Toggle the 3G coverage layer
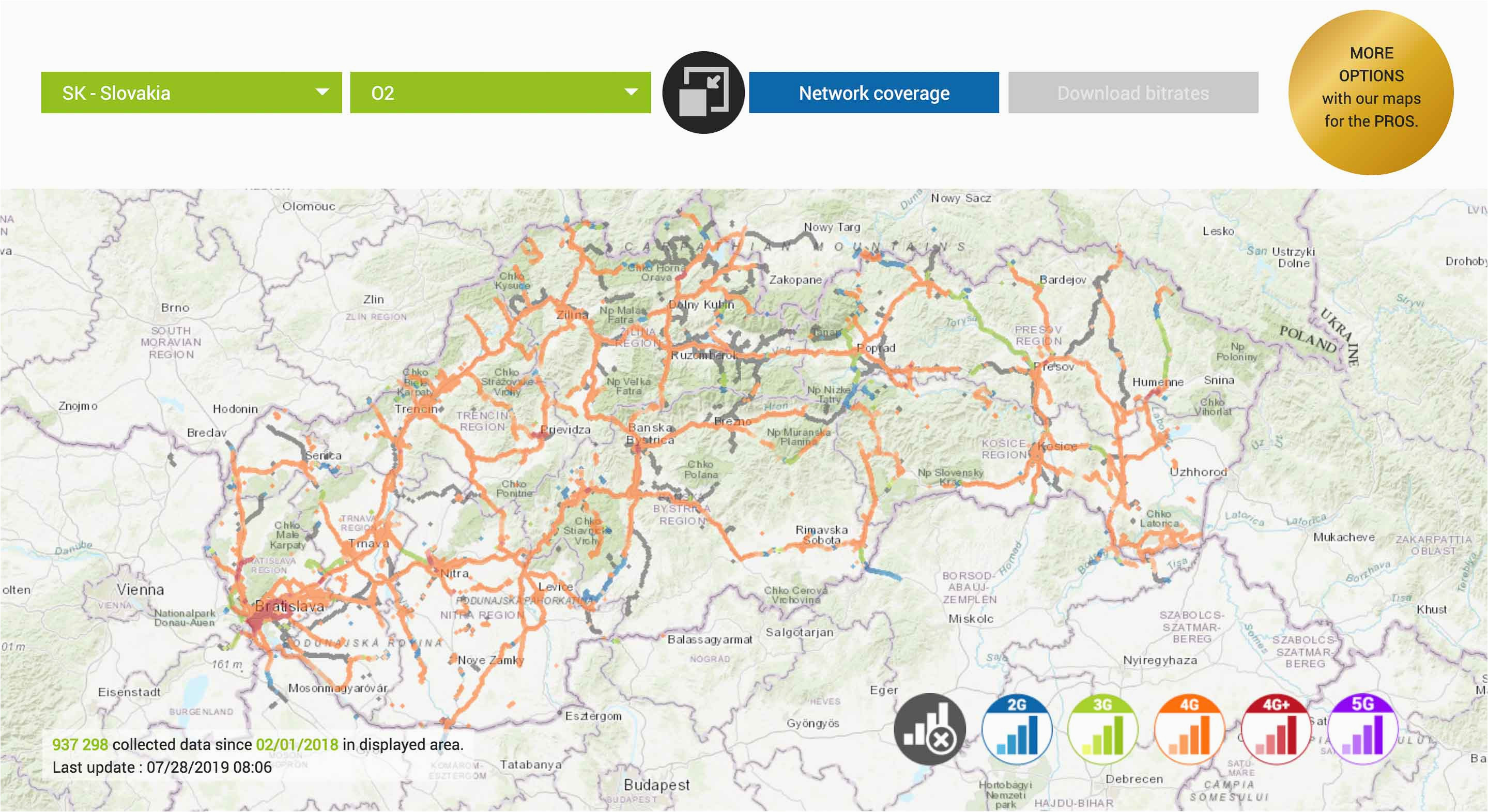The image size is (1488, 812). 1103,729
